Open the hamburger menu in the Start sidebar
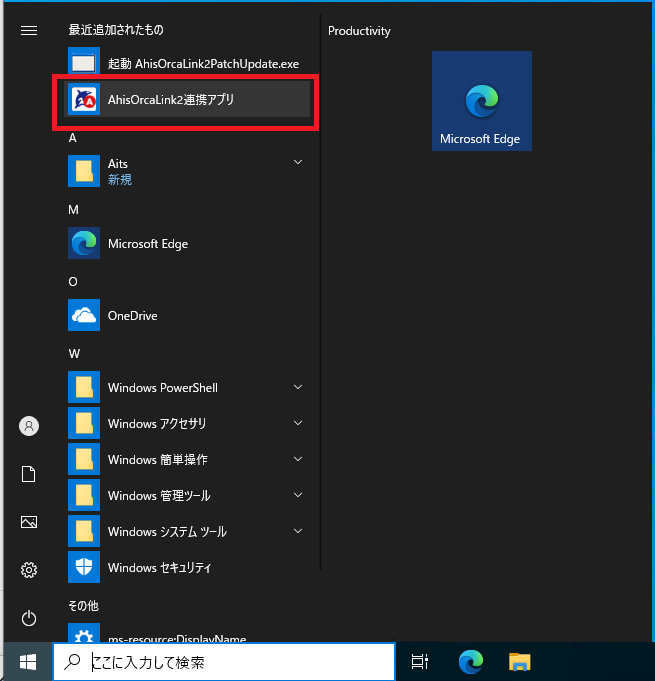Viewport: 655px width, 681px height. (29, 30)
